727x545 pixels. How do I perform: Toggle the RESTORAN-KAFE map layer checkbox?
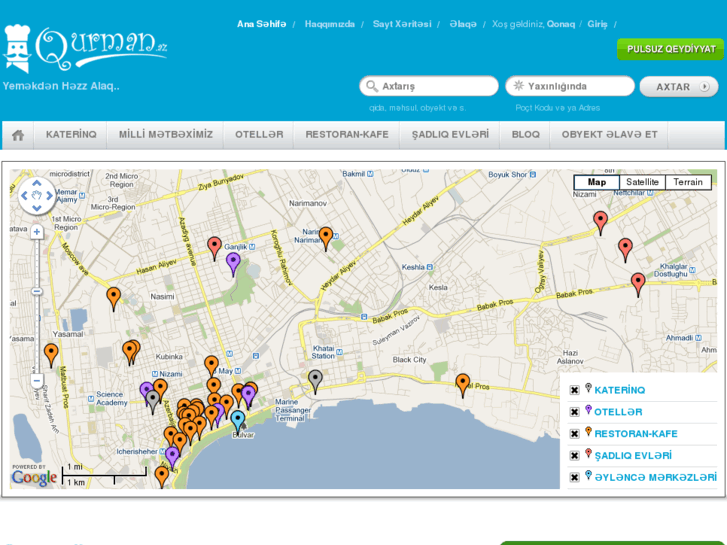(x=574, y=434)
